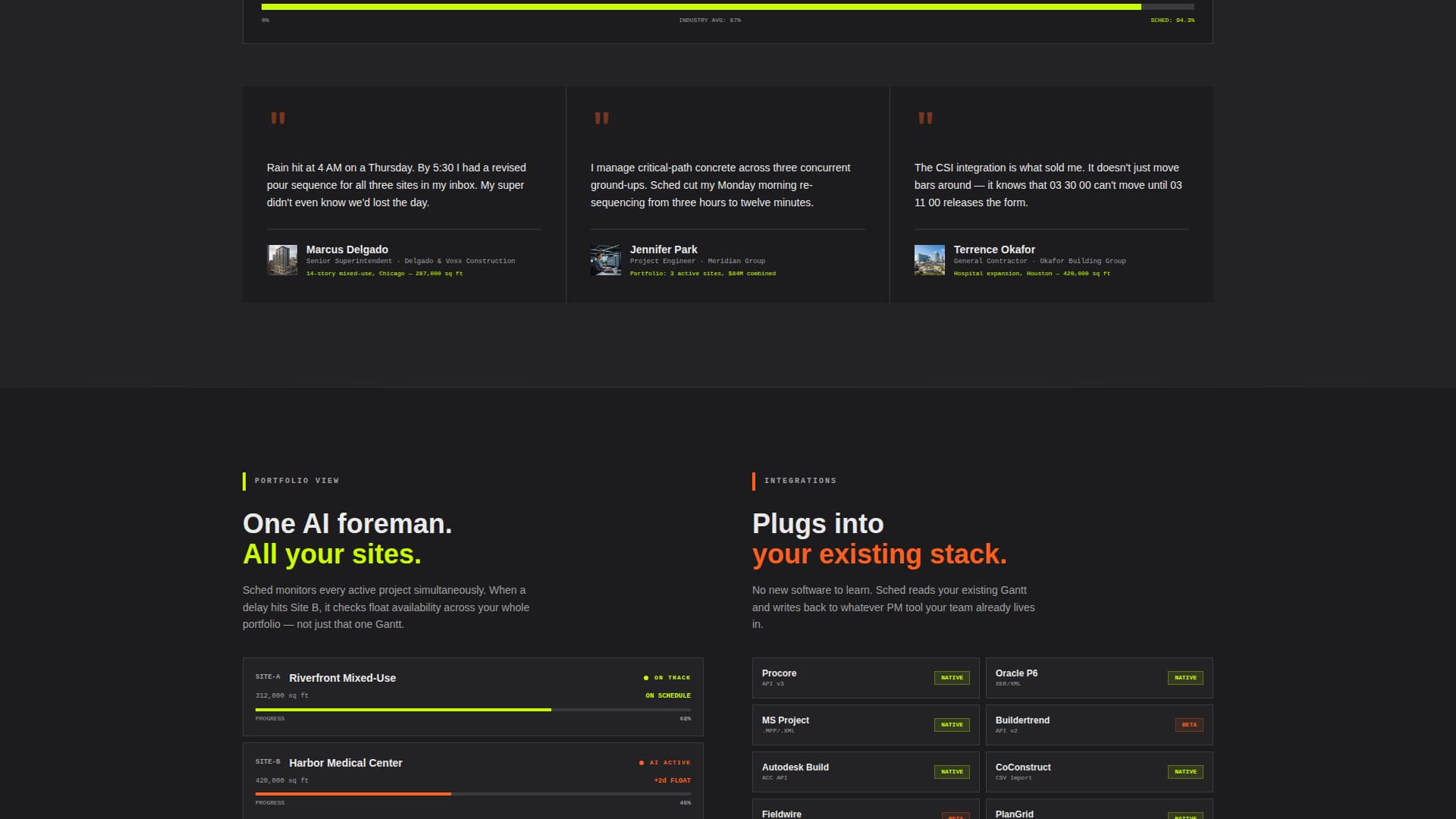Click the green dot beside ON TRACK
This screenshot has height=819, width=1456.
click(x=646, y=678)
